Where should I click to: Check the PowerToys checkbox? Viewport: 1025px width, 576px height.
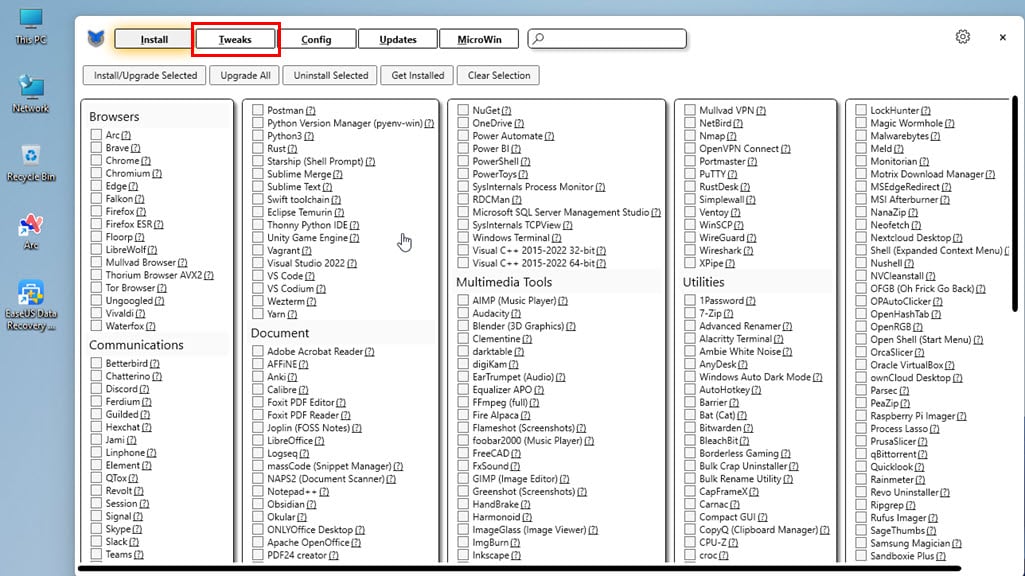click(x=463, y=174)
